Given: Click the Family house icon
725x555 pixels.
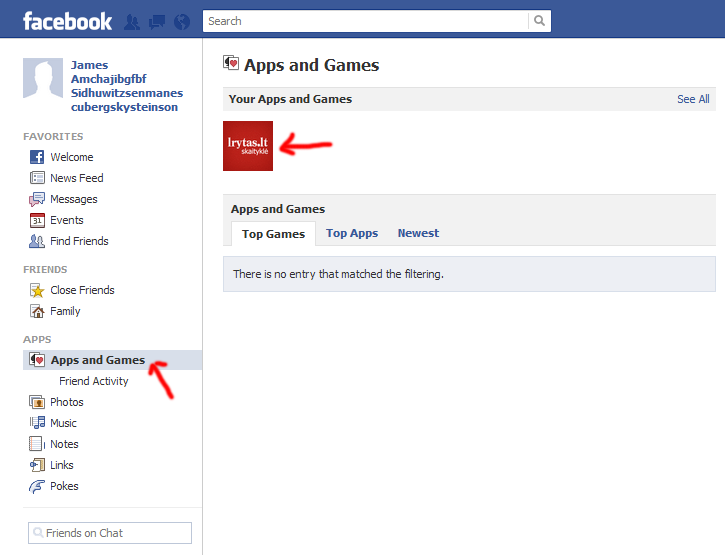Looking at the screenshot, I should (x=37, y=311).
